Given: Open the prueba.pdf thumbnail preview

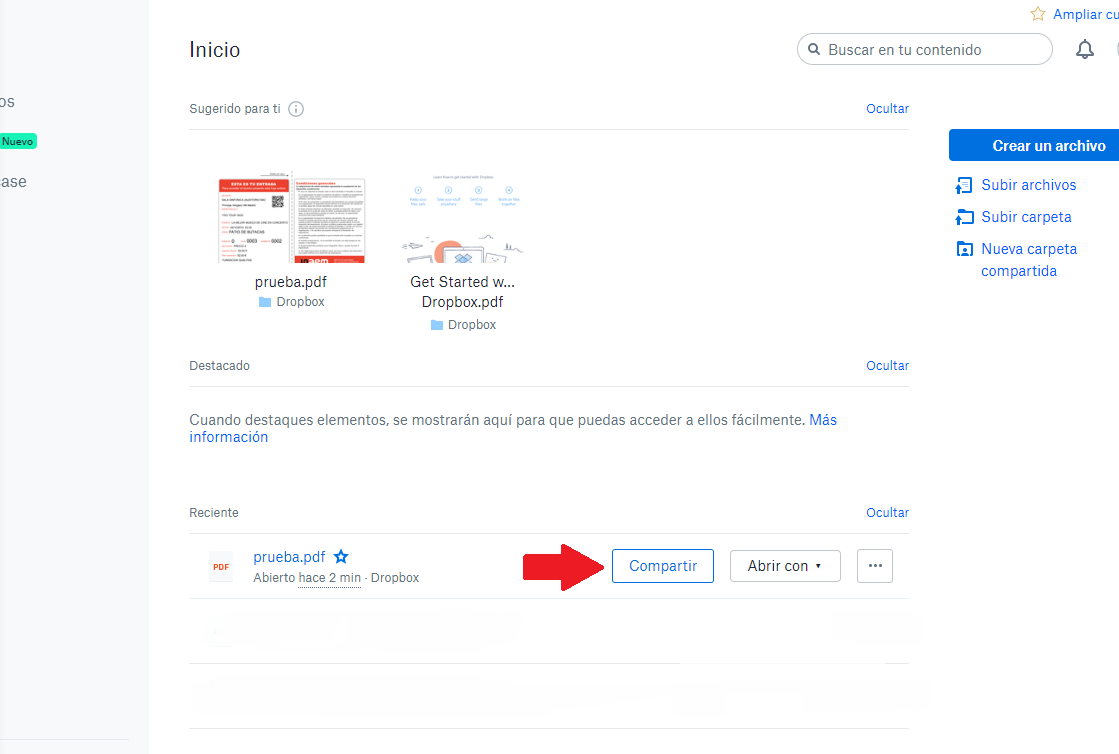Looking at the screenshot, I should point(291,218).
